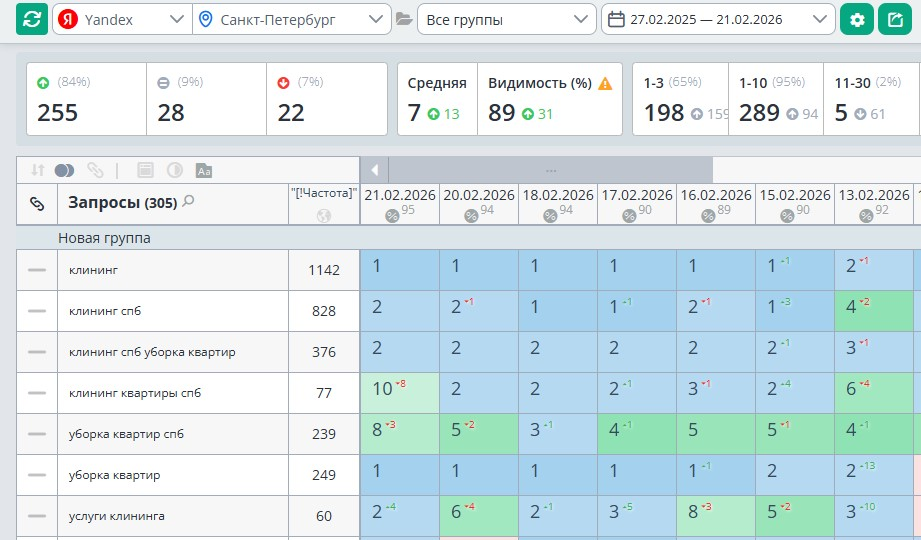Image resolution: width=921 pixels, height=540 pixels.
Task: Select the 1-3 positions card
Action: click(681, 99)
